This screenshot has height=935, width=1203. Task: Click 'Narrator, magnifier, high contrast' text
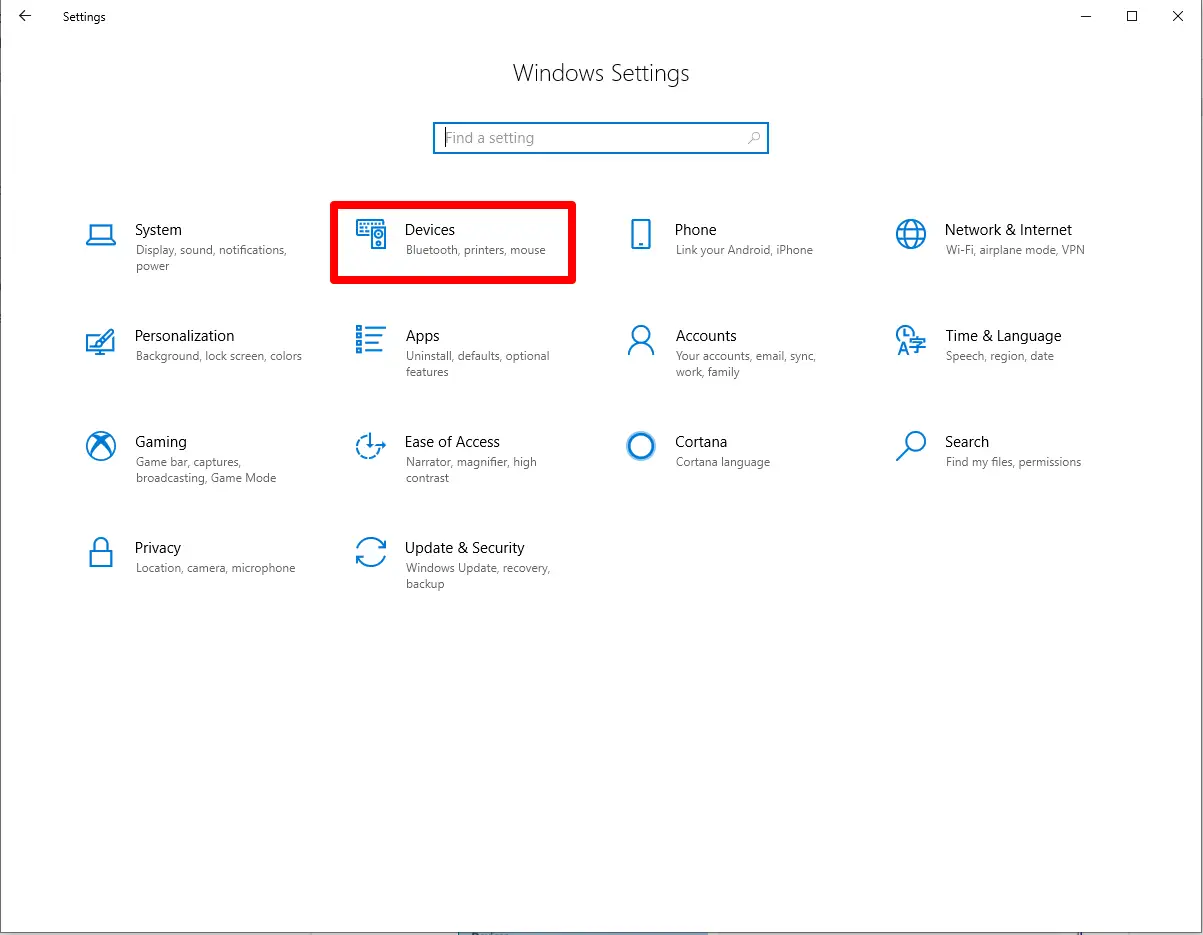coord(471,470)
